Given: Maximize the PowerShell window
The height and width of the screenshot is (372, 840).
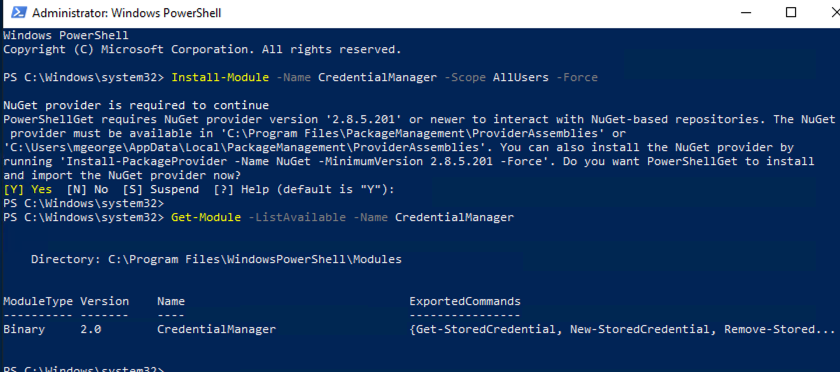Looking at the screenshot, I should coord(791,12).
